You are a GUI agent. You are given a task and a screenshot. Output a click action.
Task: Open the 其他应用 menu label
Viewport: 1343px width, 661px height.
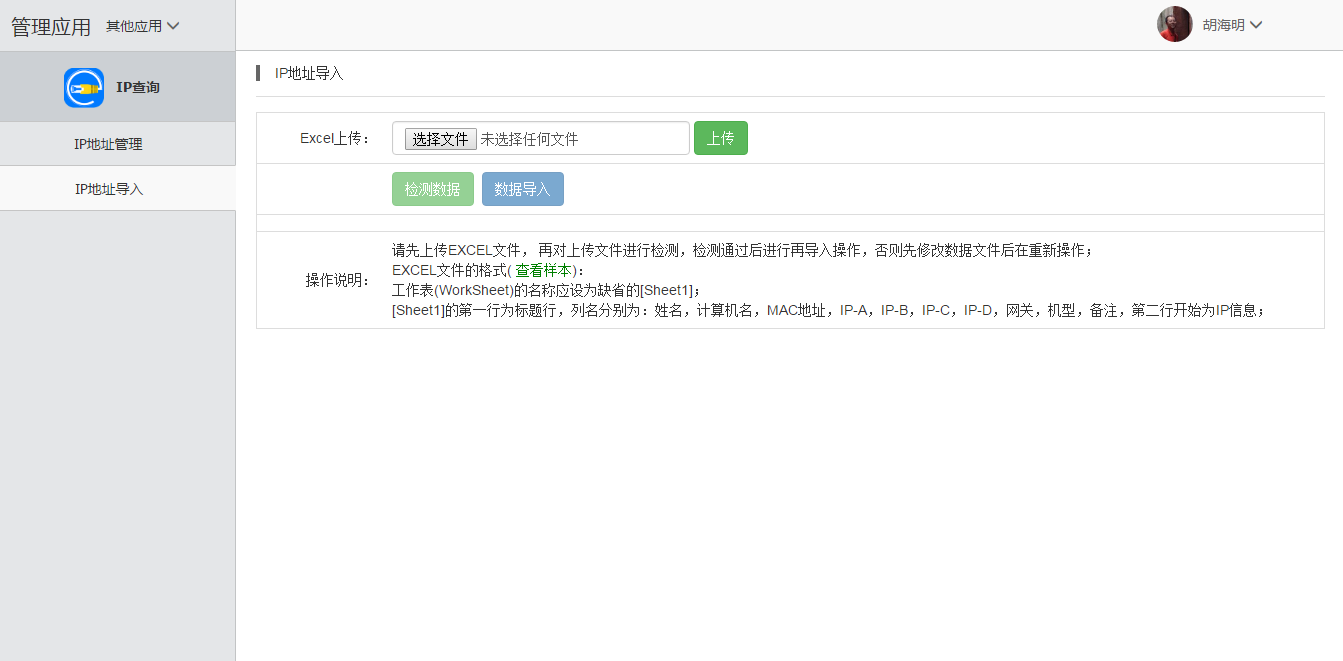tap(133, 26)
